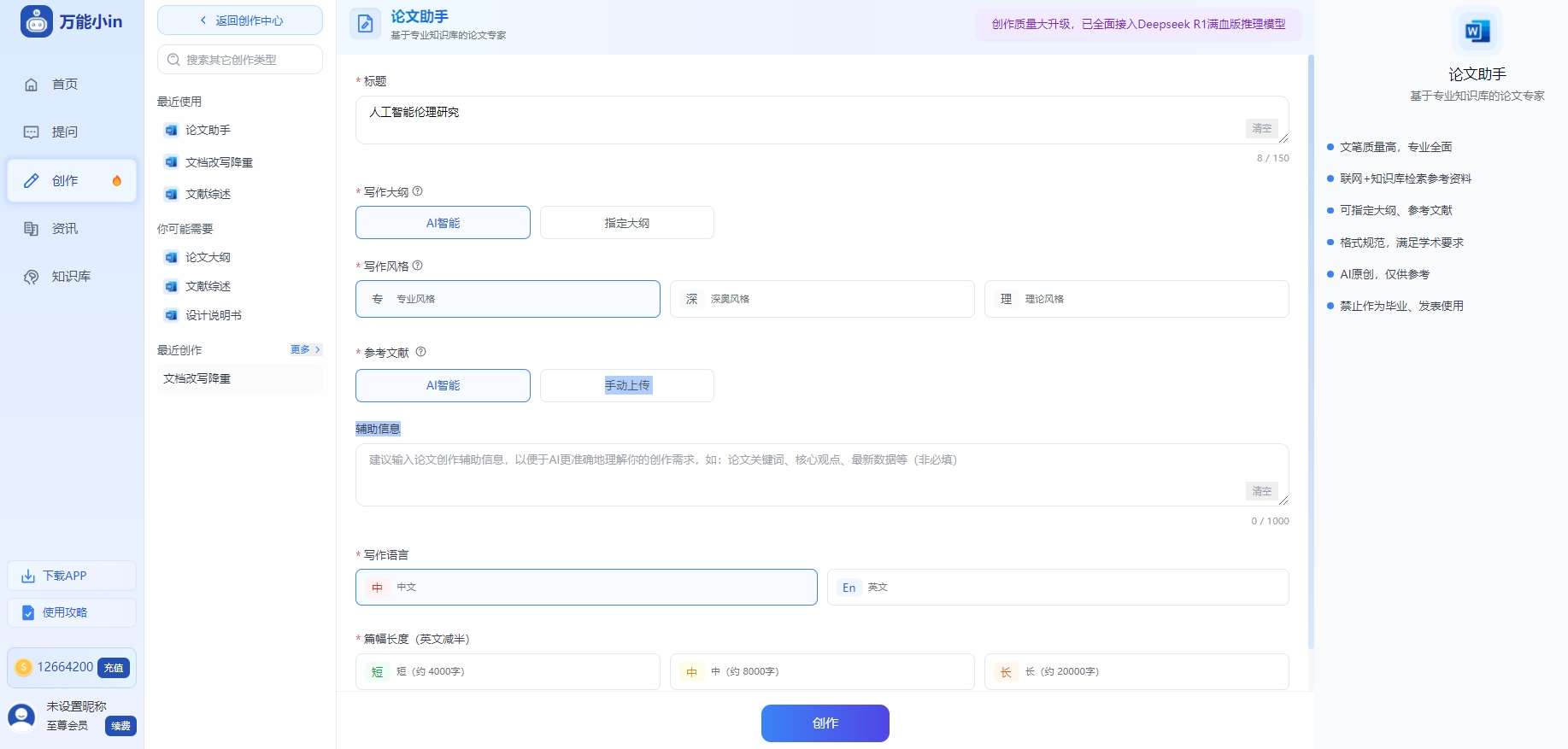Click the 论文助手 document icon in header
The height and width of the screenshot is (749, 1568).
coord(365,24)
